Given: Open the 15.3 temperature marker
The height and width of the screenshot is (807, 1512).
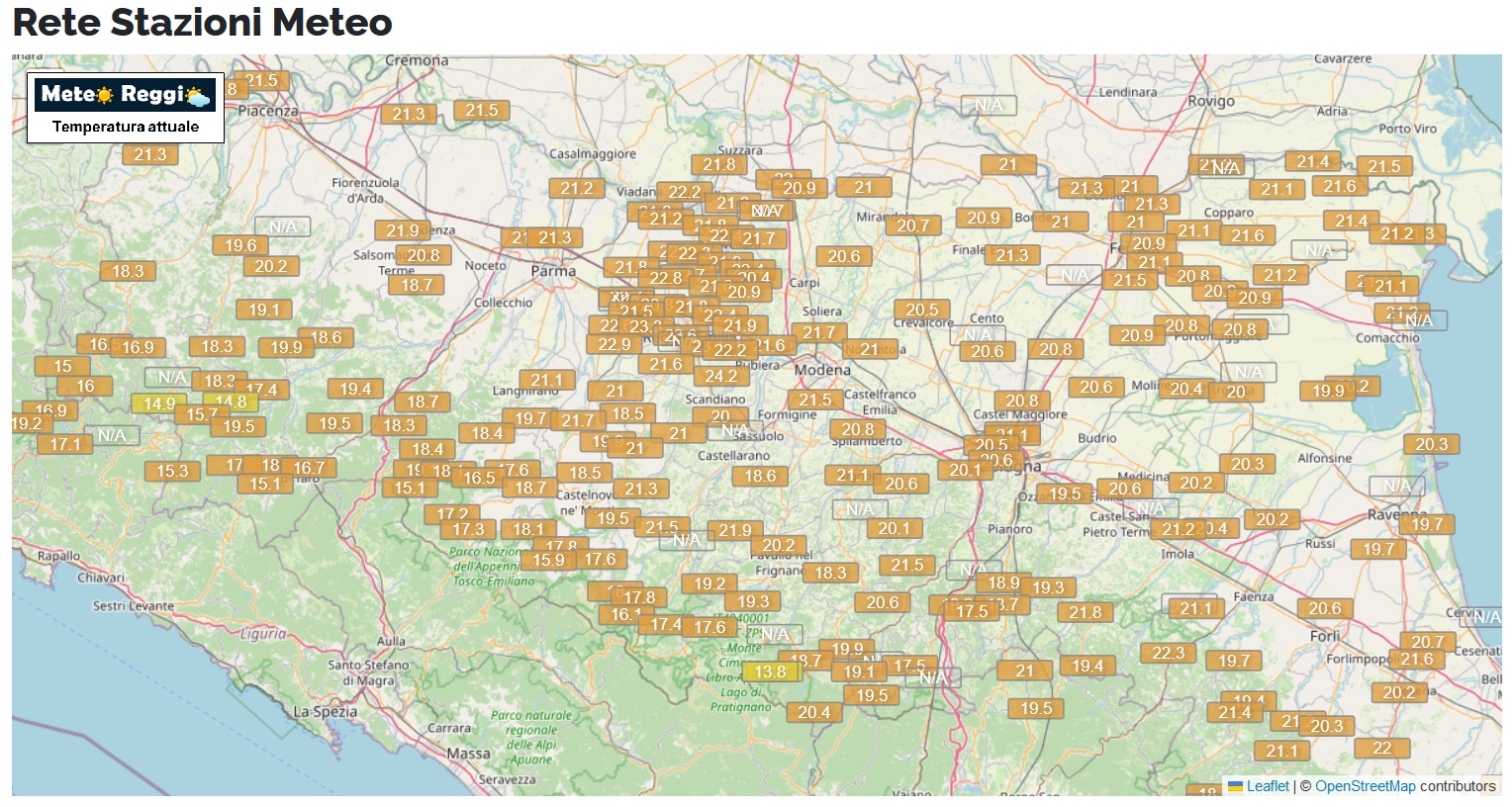Looking at the screenshot, I should click(172, 471).
